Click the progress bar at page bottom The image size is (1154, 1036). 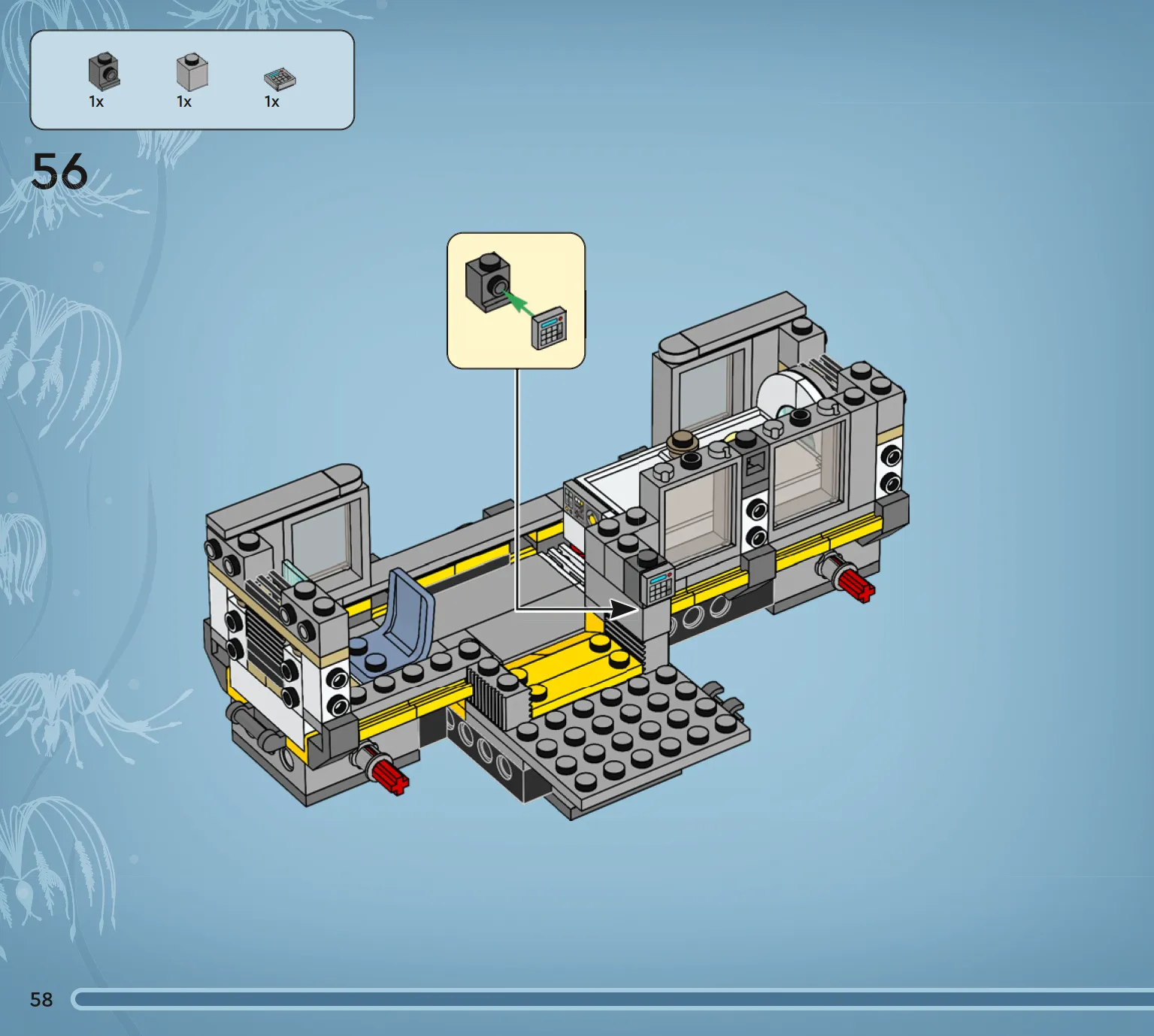pos(613,999)
